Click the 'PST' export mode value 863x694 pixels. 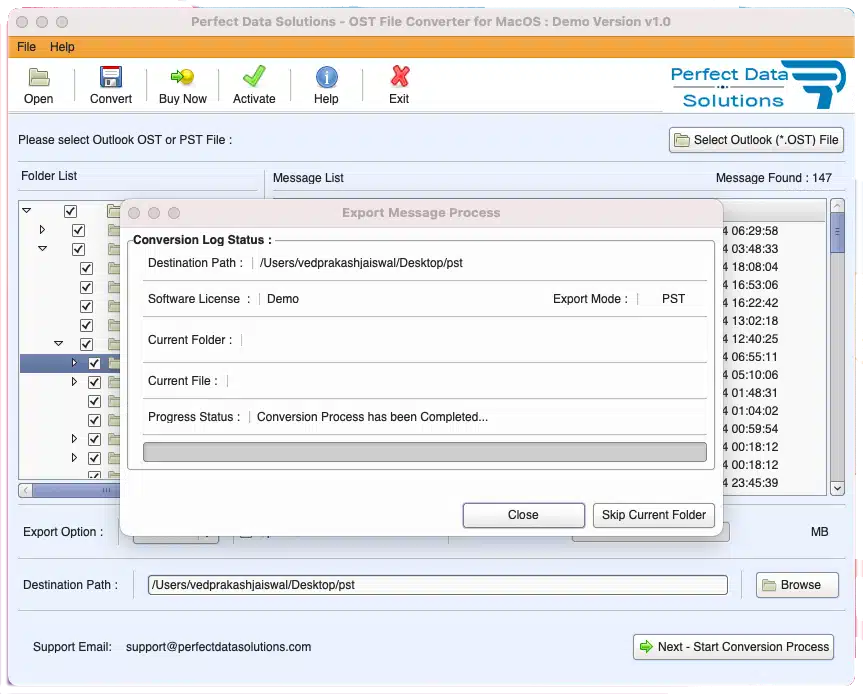pyautogui.click(x=673, y=299)
